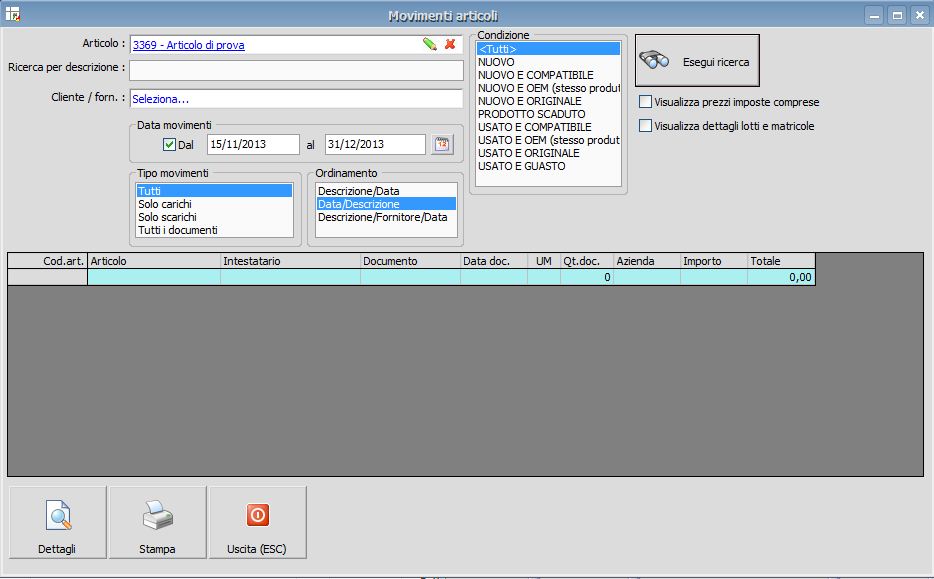The image size is (934, 579).
Task: Toggle the Dal date filter checkbox
Action: (x=169, y=144)
